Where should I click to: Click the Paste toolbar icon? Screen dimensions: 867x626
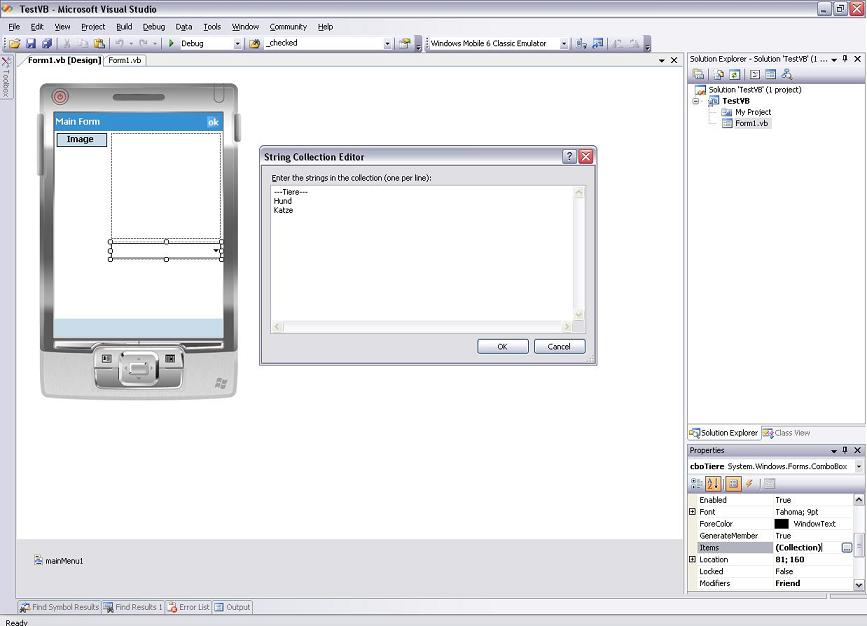click(x=99, y=43)
